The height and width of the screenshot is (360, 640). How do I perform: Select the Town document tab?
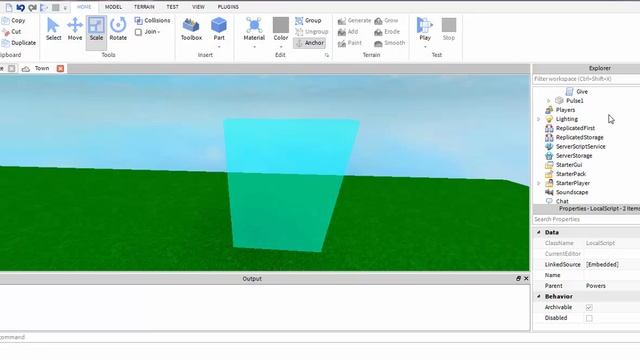coord(42,69)
